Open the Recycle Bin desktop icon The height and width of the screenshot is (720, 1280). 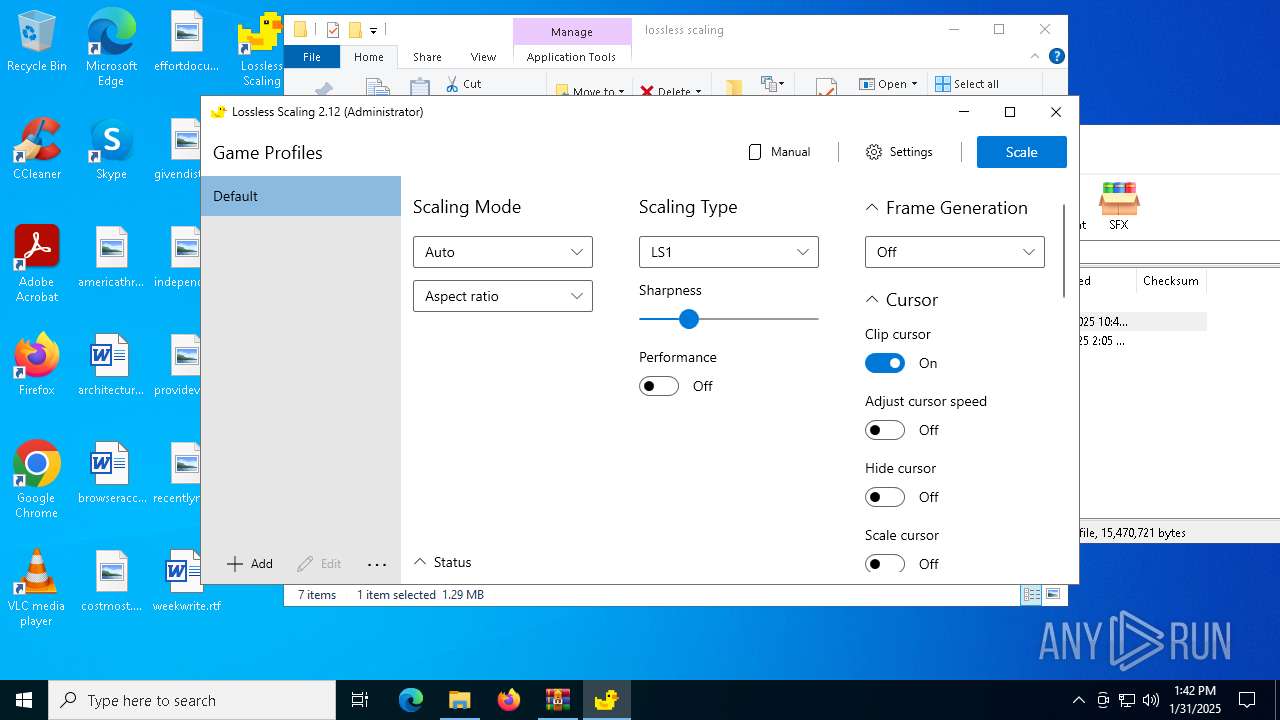tap(37, 42)
